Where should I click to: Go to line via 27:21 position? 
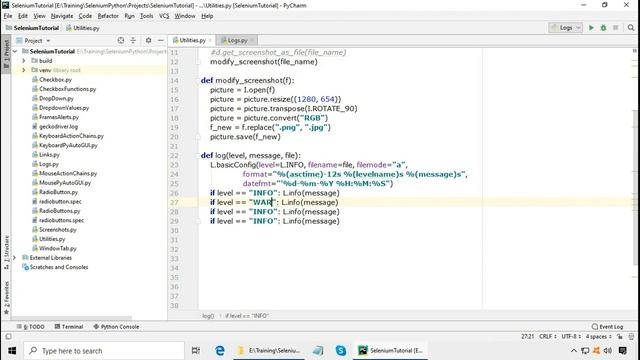pos(527,337)
